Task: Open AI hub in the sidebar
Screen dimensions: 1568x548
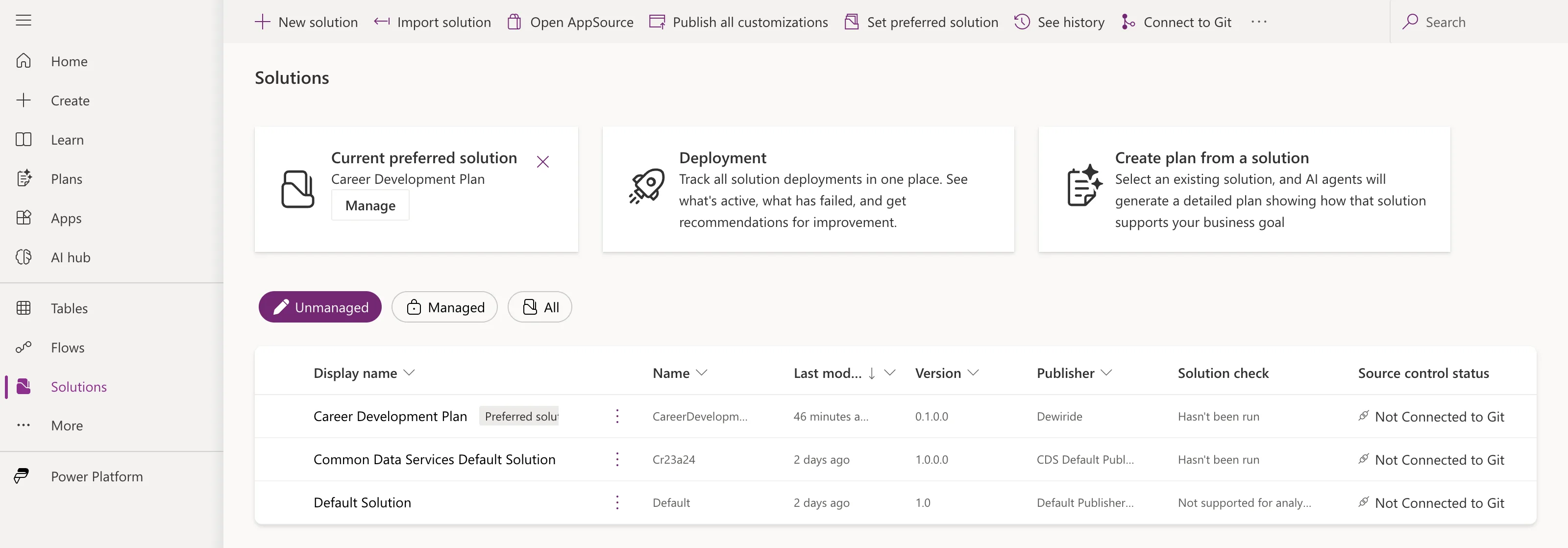Action: (71, 257)
